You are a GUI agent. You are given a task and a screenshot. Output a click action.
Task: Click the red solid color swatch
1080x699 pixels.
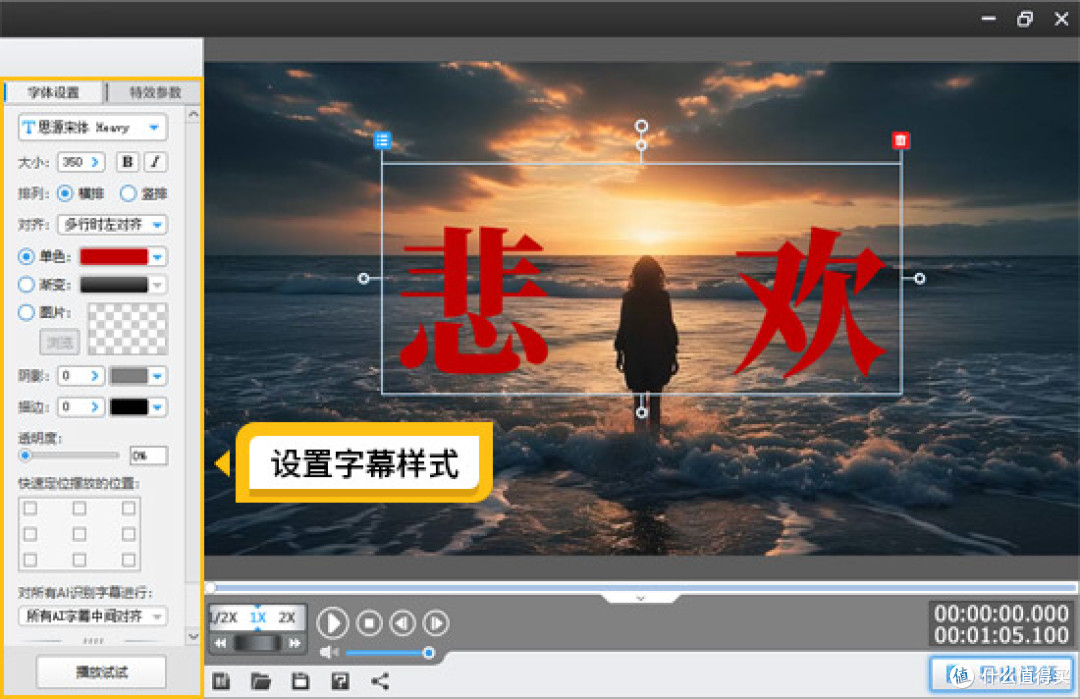click(114, 257)
